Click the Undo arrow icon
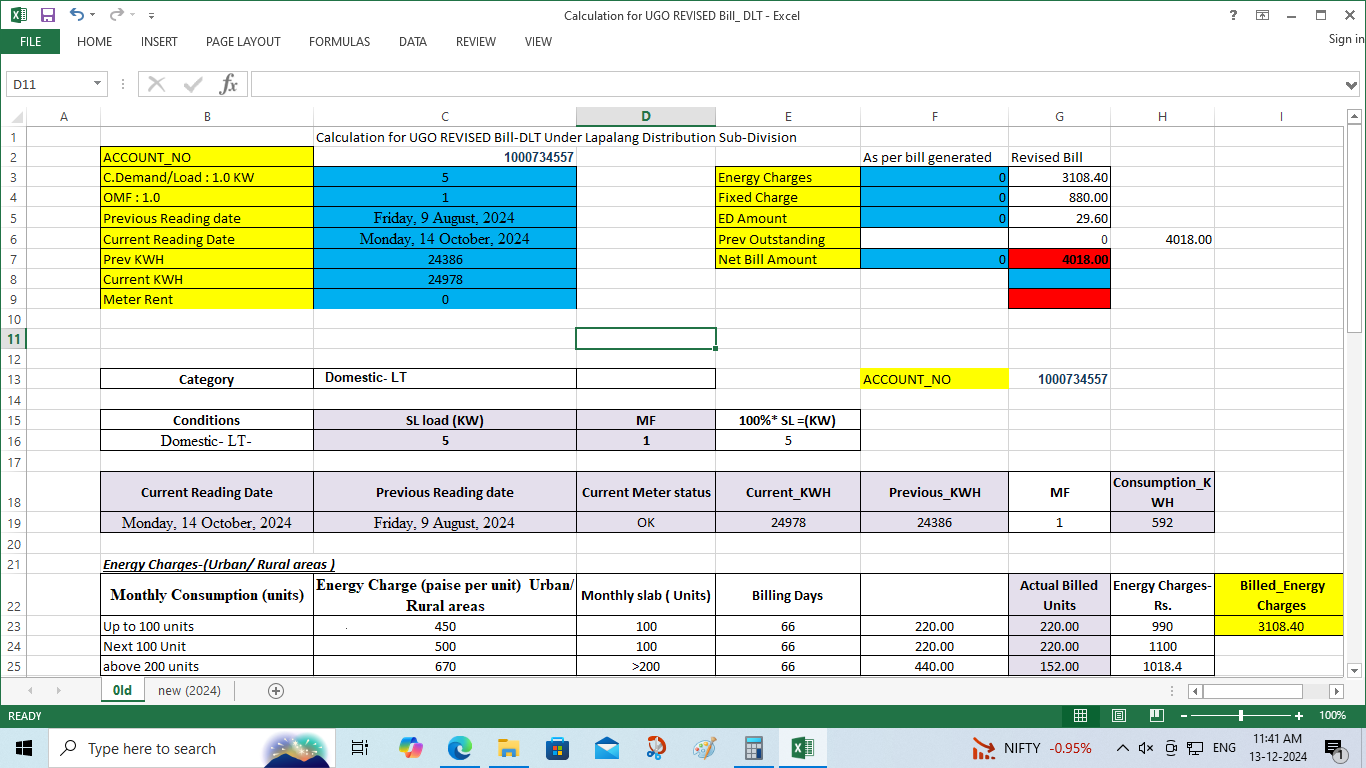The image size is (1366, 768). 76,15
